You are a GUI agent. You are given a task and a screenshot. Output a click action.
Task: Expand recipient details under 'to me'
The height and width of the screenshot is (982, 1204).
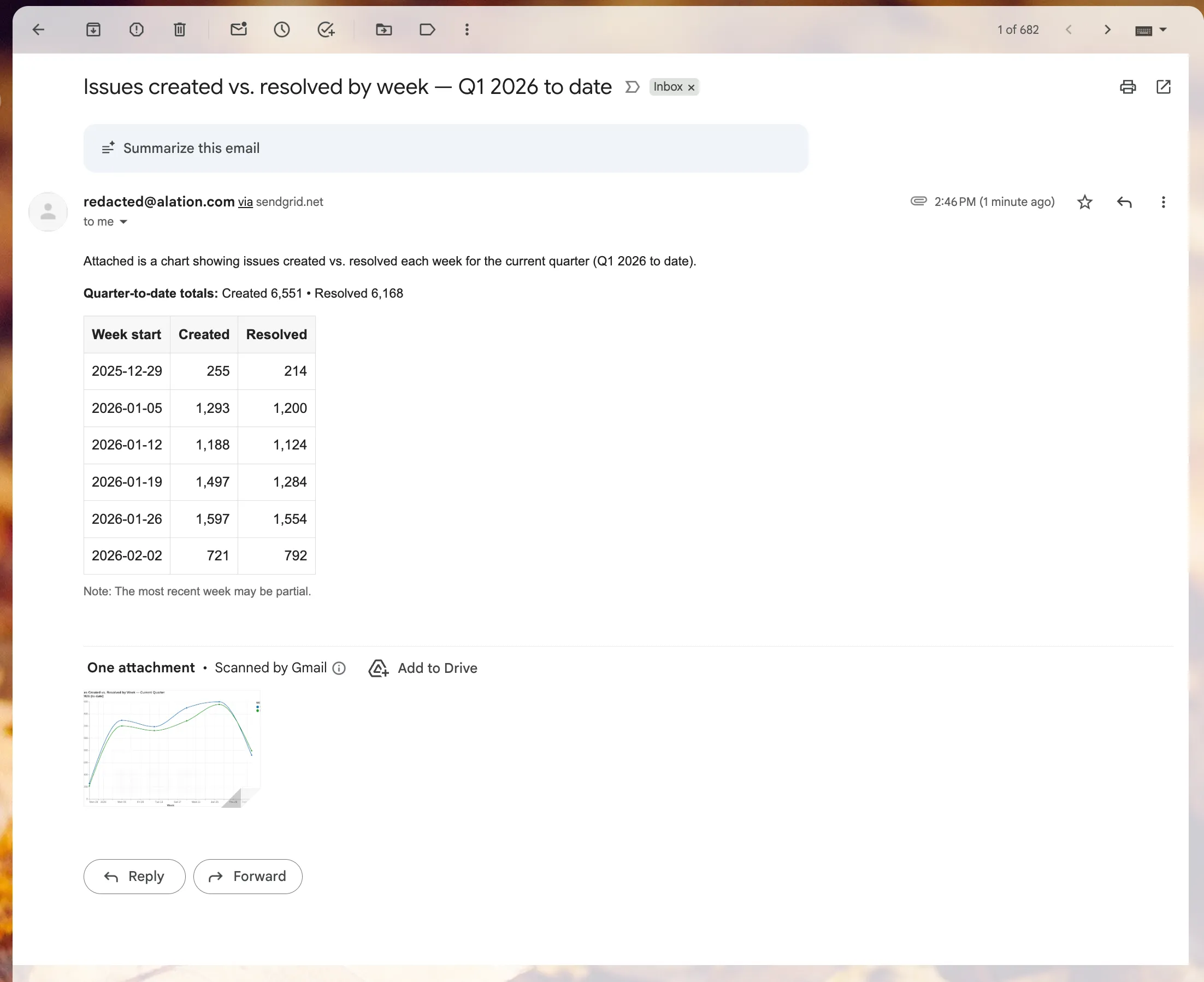(124, 222)
